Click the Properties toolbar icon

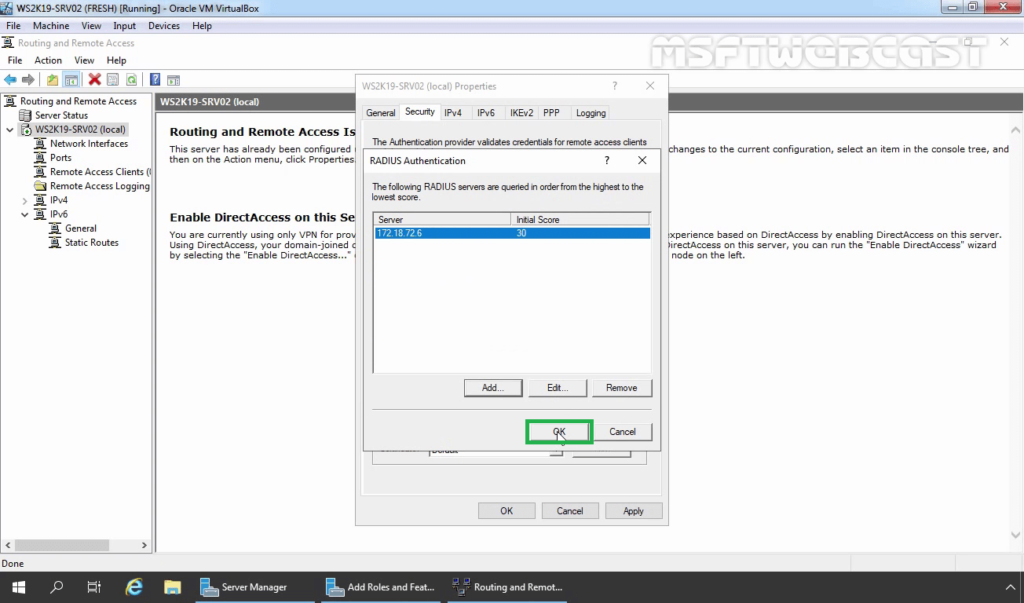coord(113,80)
